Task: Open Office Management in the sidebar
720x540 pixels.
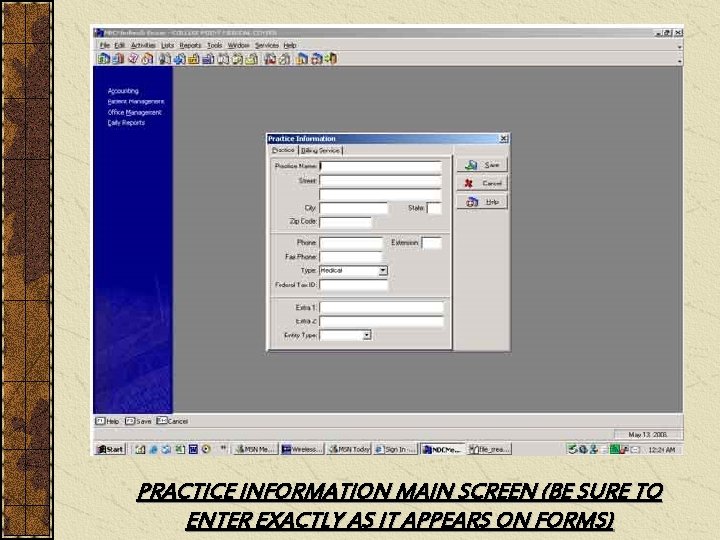Action: (135, 112)
